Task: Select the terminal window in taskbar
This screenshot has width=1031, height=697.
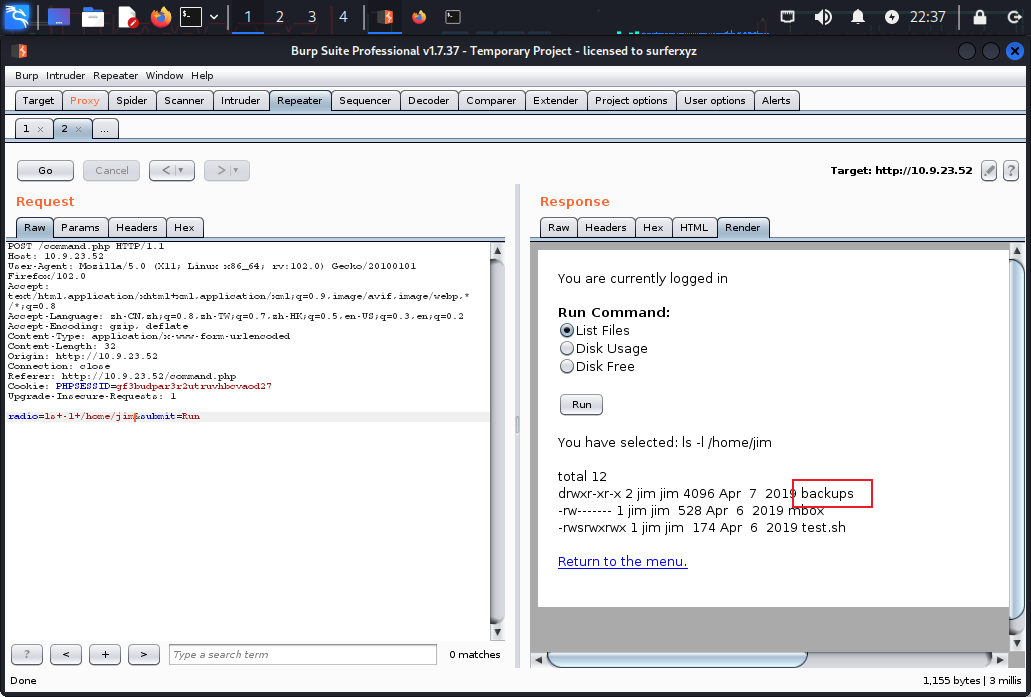Action: [452, 17]
